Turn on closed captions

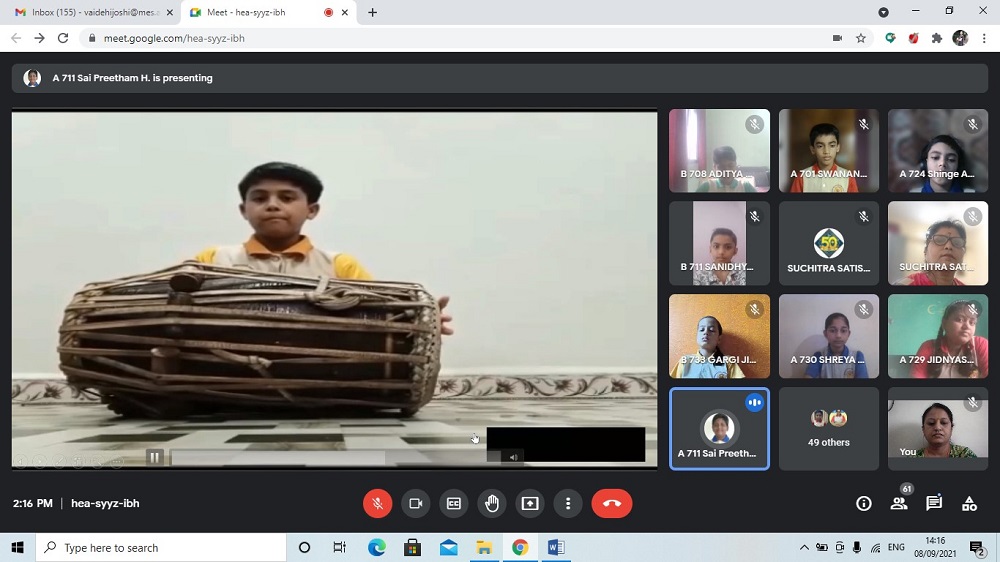point(453,504)
